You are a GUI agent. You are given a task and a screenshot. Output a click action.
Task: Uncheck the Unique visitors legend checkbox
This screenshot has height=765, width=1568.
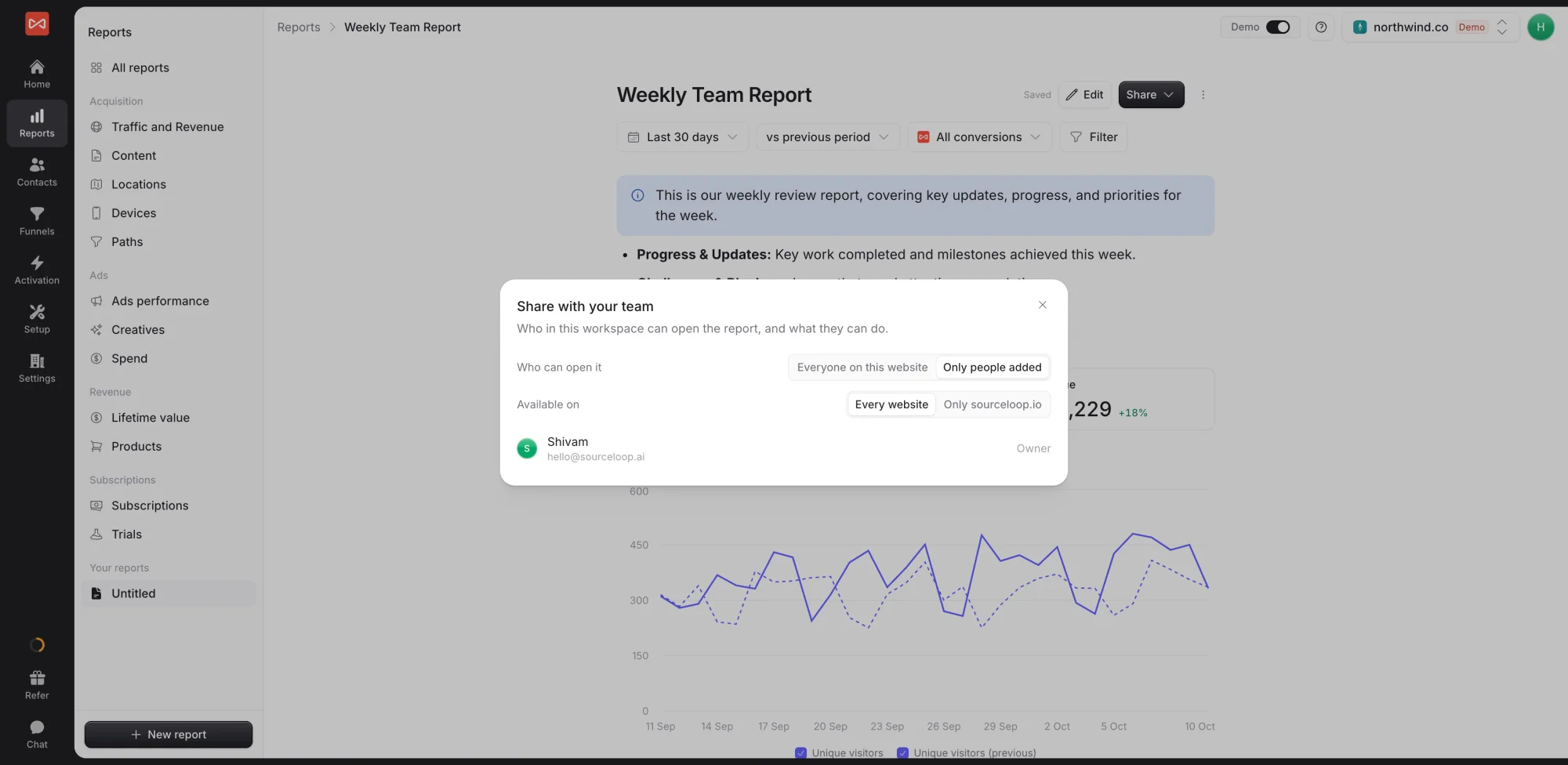click(x=800, y=753)
